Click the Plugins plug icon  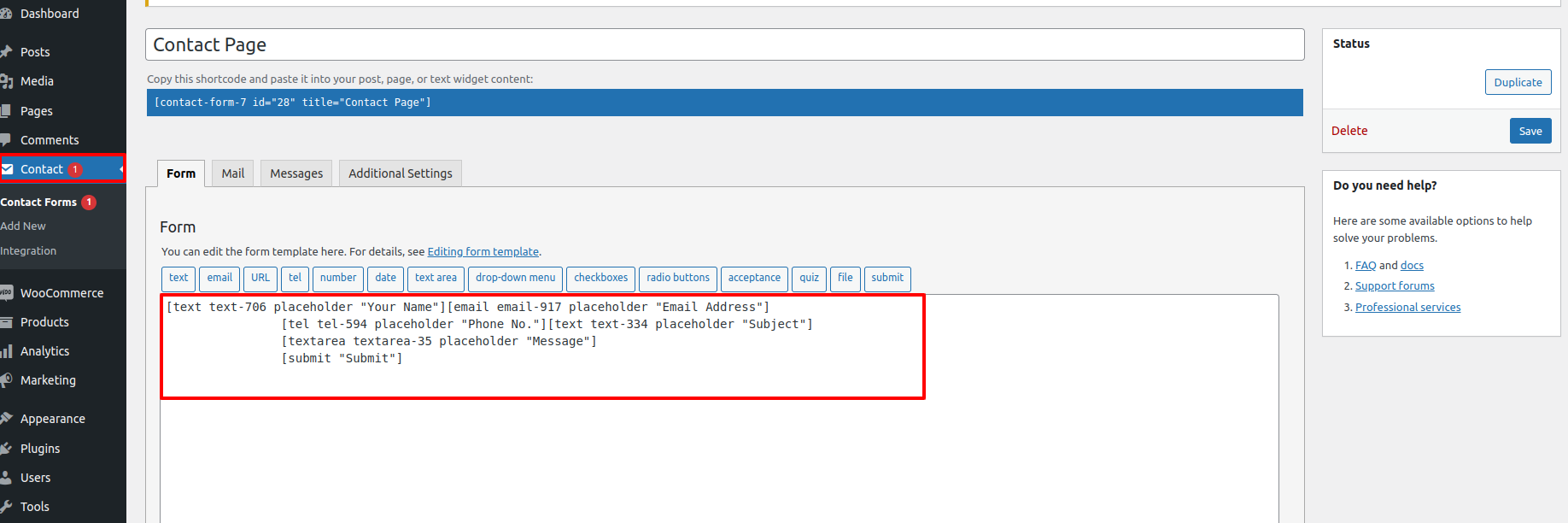tap(5, 449)
